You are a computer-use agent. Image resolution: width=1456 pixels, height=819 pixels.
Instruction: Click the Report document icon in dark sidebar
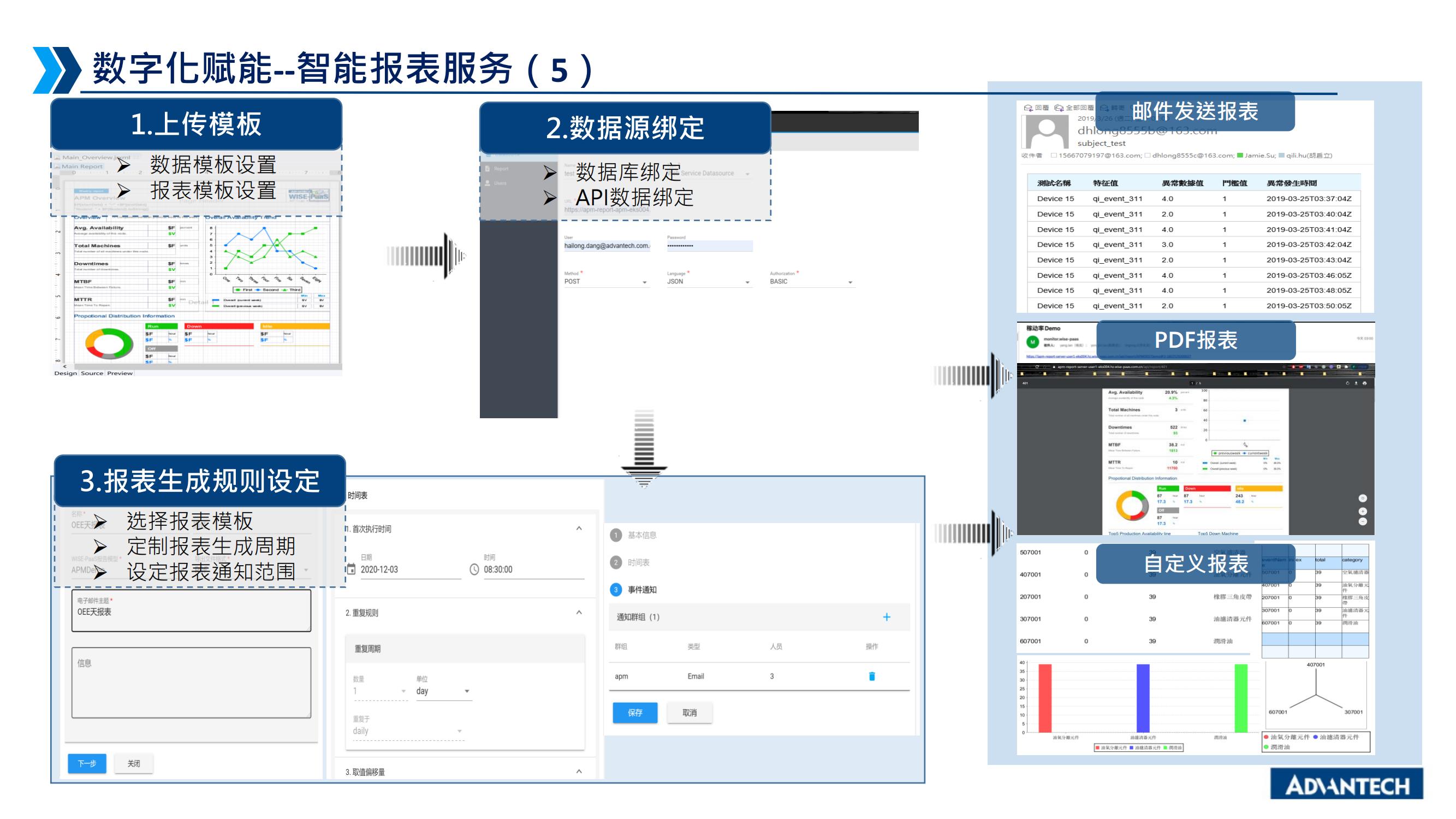coord(487,168)
